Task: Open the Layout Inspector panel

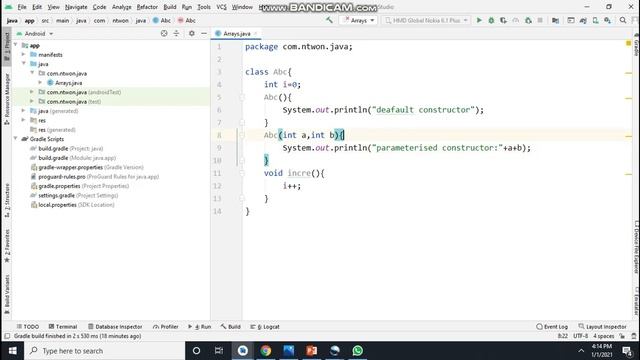Action: pyautogui.click(x=602, y=327)
